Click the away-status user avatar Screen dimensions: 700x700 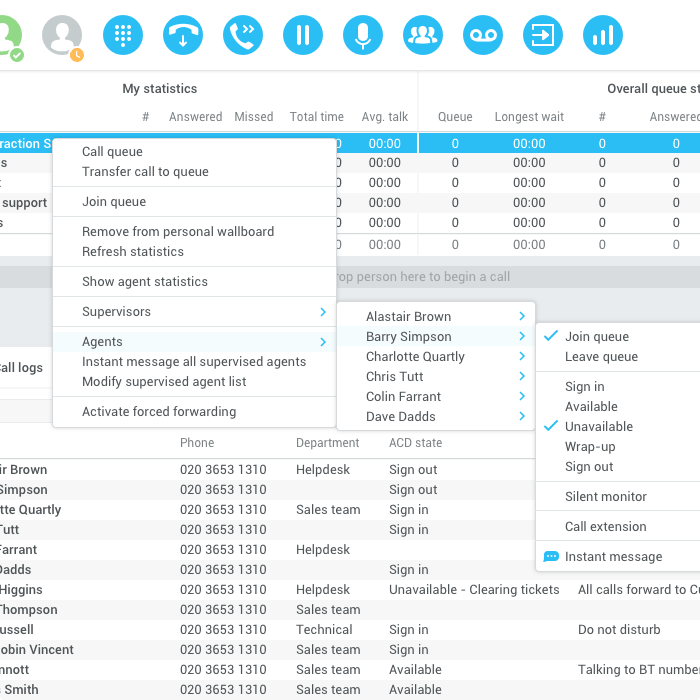(62, 35)
